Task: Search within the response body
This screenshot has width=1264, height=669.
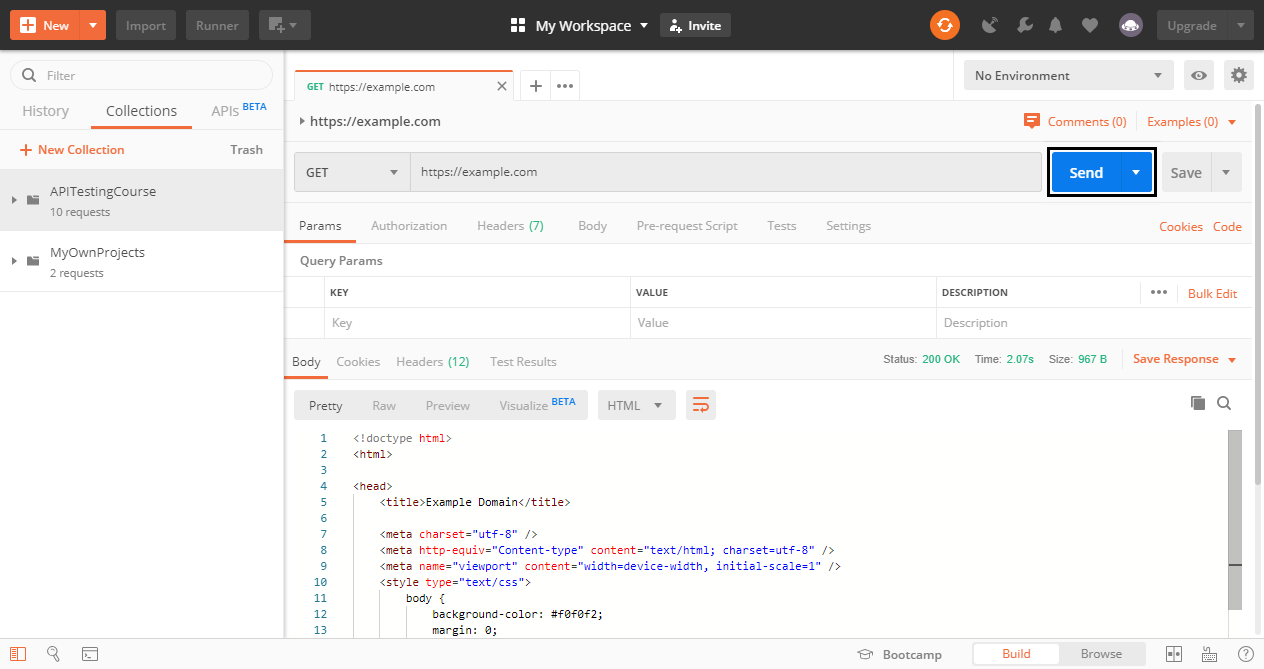Action: [x=1224, y=404]
